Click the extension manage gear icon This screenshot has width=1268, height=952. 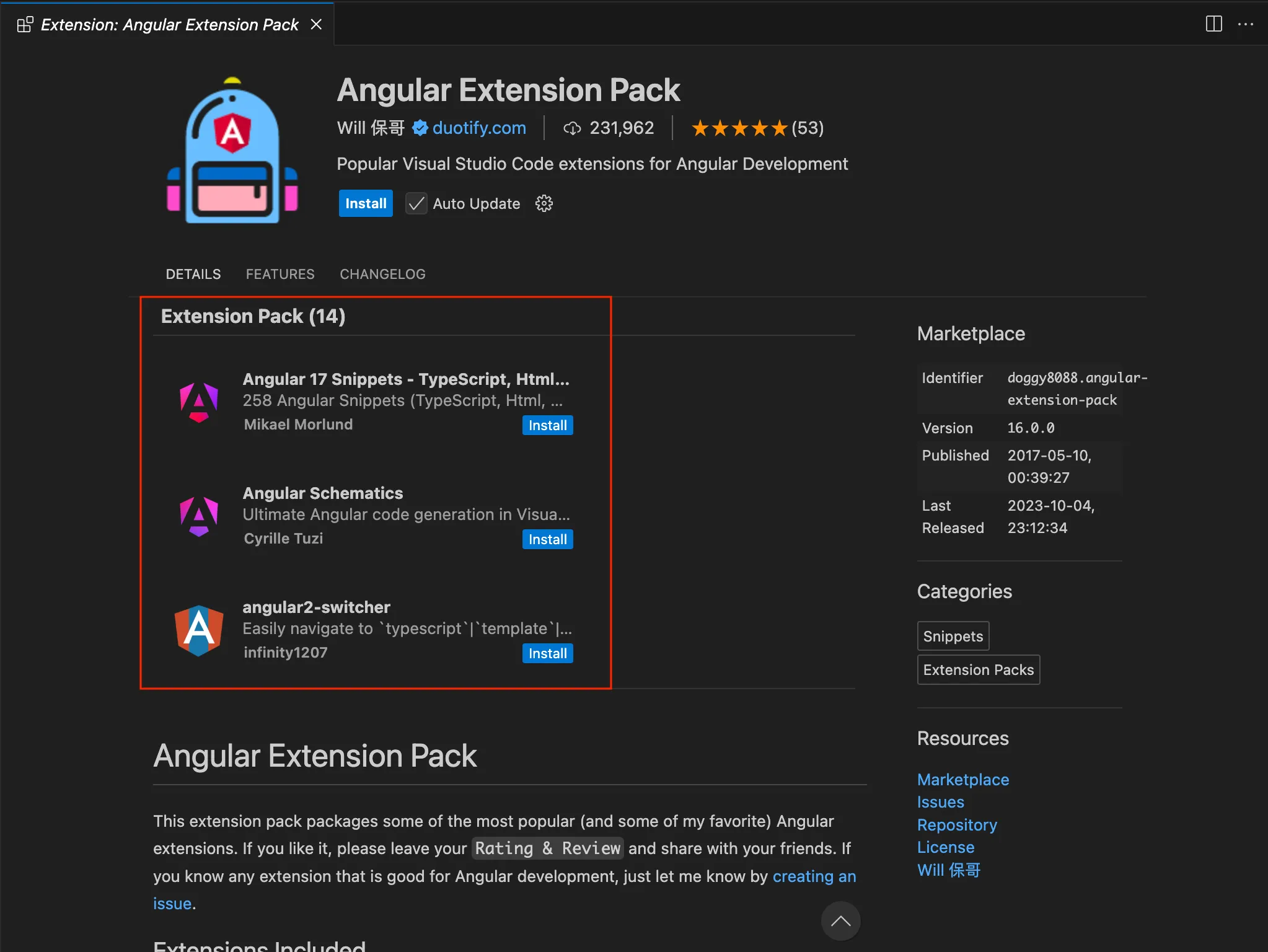[544, 203]
